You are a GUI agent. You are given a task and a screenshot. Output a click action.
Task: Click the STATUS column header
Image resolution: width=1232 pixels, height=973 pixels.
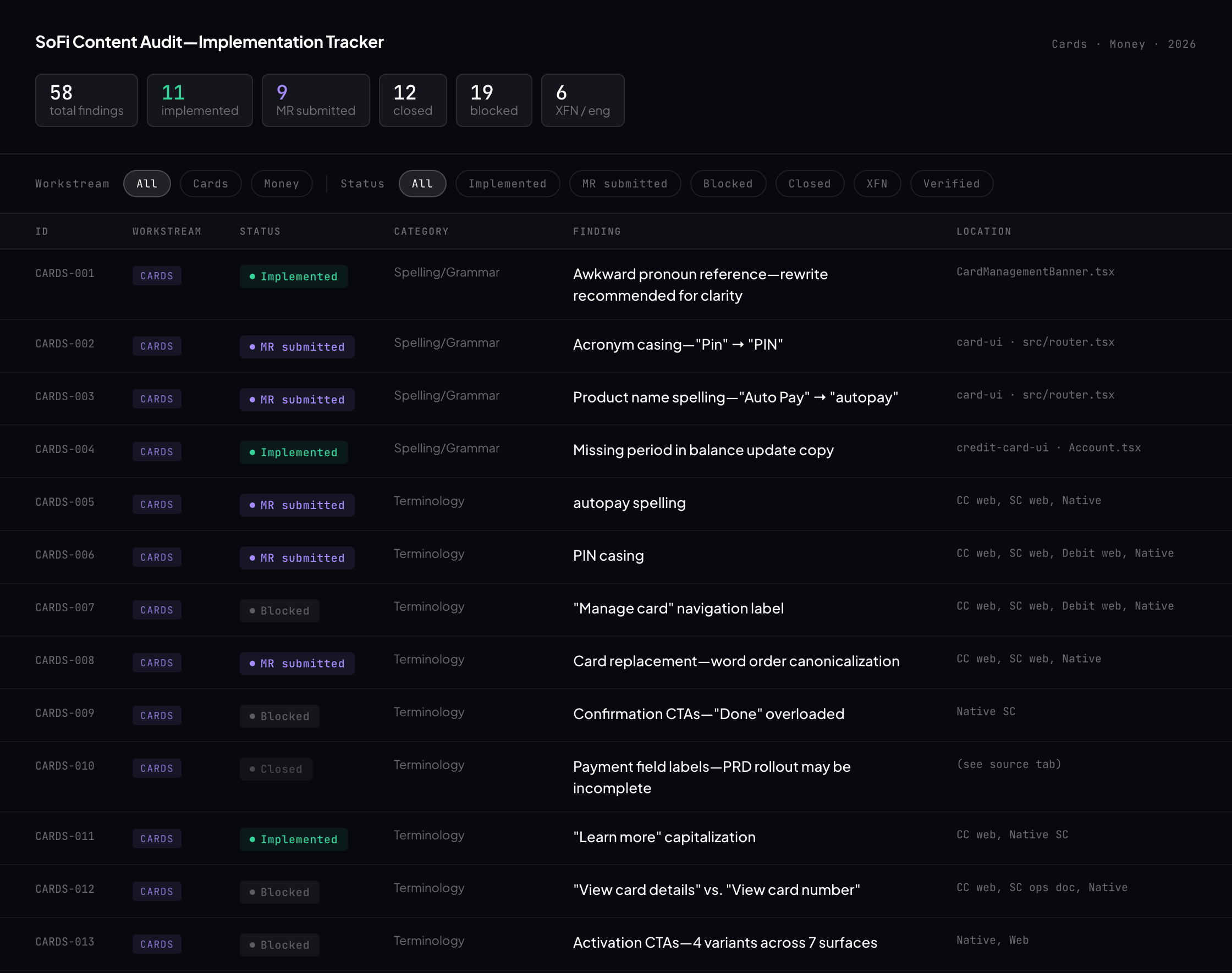click(260, 231)
